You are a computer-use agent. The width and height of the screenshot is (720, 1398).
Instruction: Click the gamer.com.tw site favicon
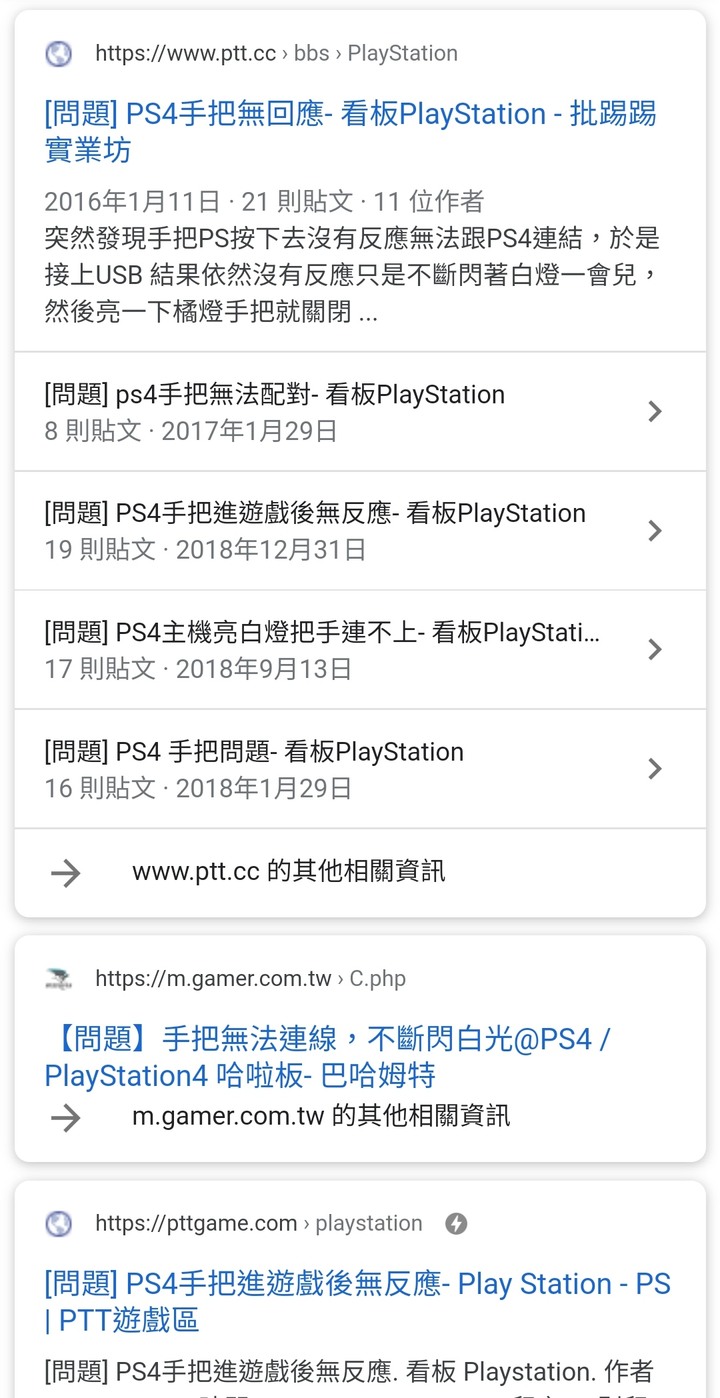pos(59,979)
